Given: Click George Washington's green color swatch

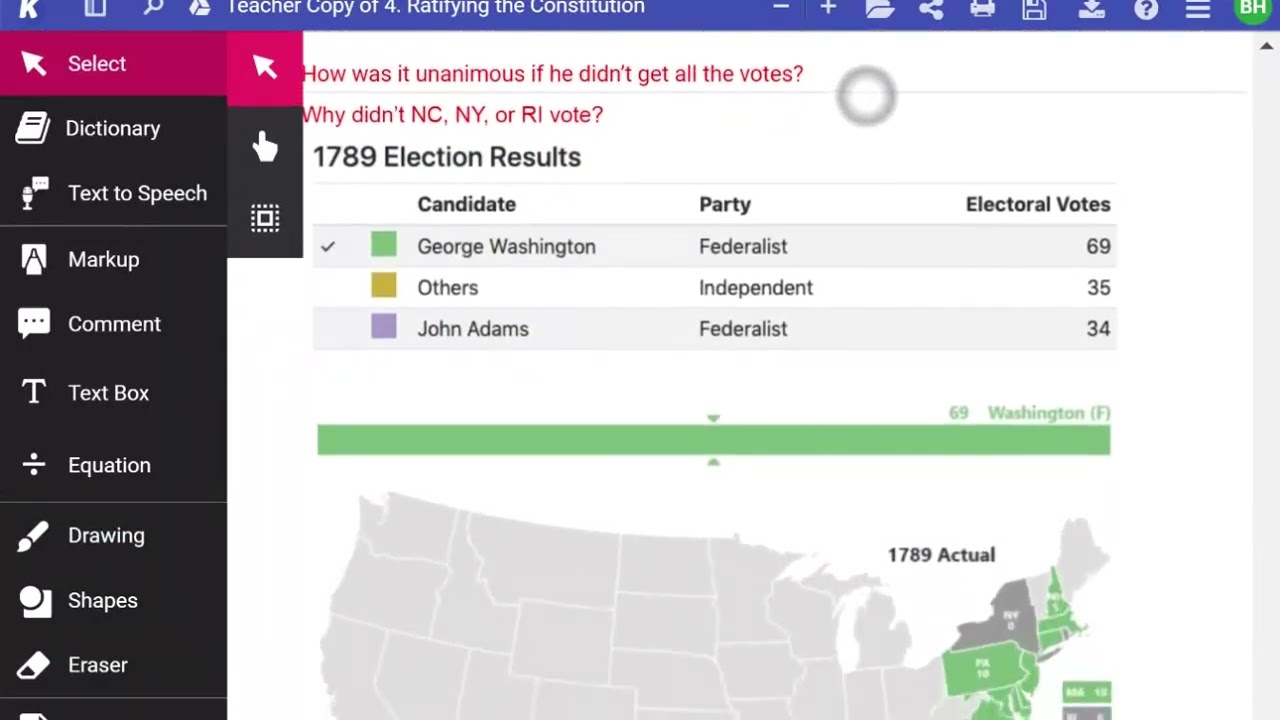Looking at the screenshot, I should (x=384, y=245).
